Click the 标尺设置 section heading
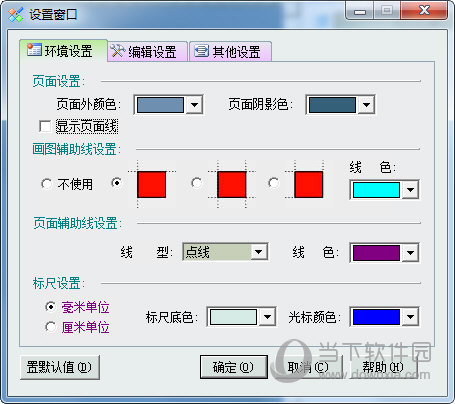 (x=59, y=283)
